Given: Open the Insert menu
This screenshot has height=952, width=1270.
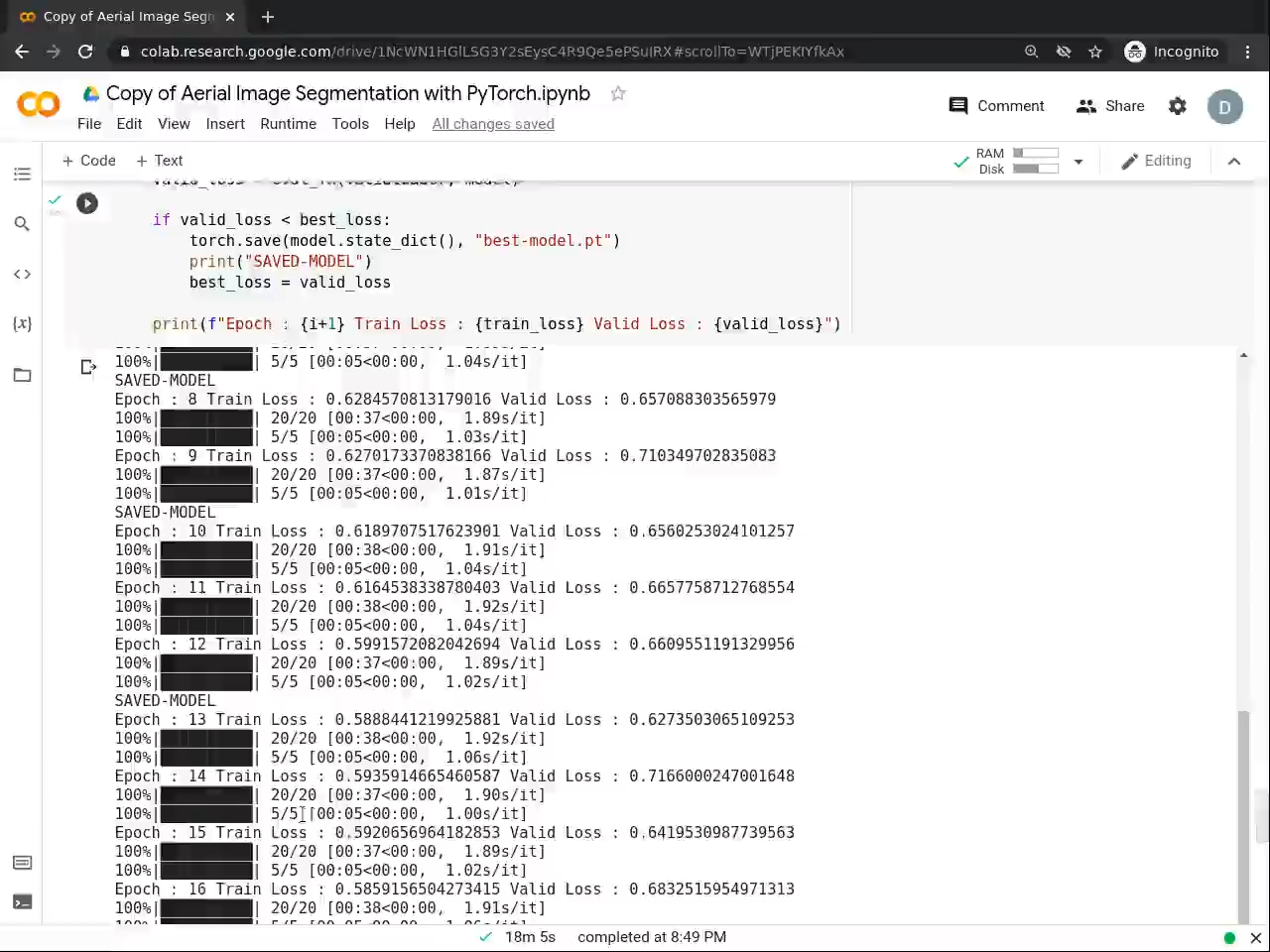Looking at the screenshot, I should coord(225,124).
